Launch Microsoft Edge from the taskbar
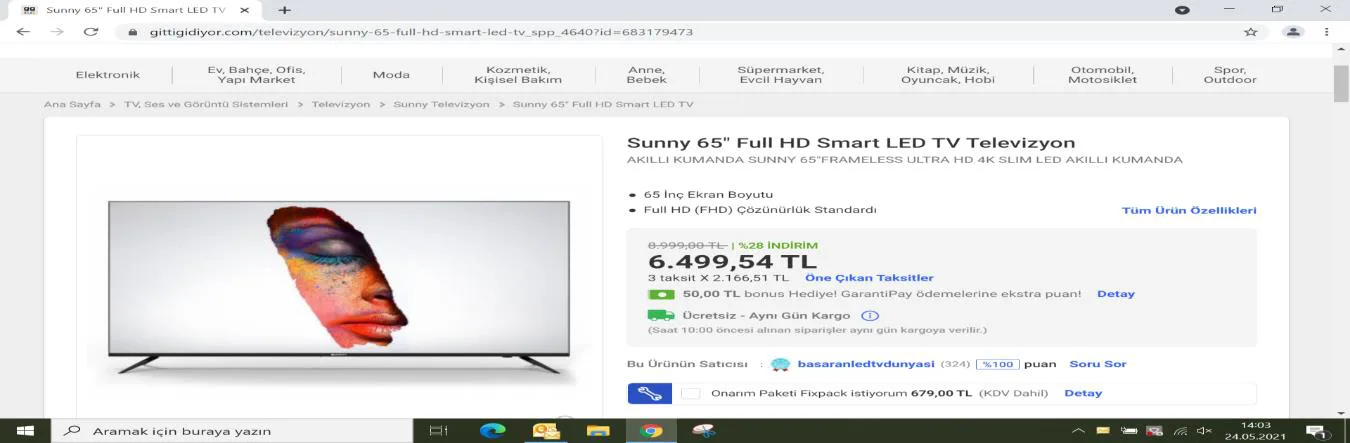Screen dimensions: 1350x443 pos(492,431)
